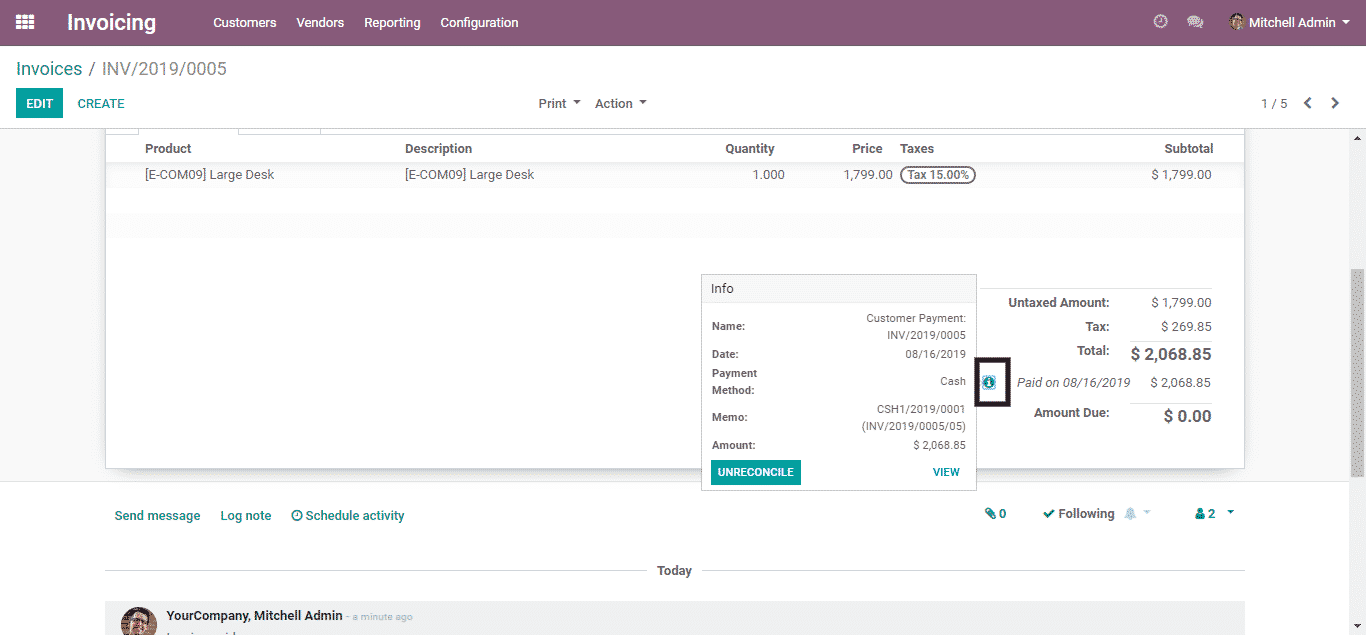1366x635 pixels.
Task: Click the clock activities icon
Action: [x=1160, y=22]
